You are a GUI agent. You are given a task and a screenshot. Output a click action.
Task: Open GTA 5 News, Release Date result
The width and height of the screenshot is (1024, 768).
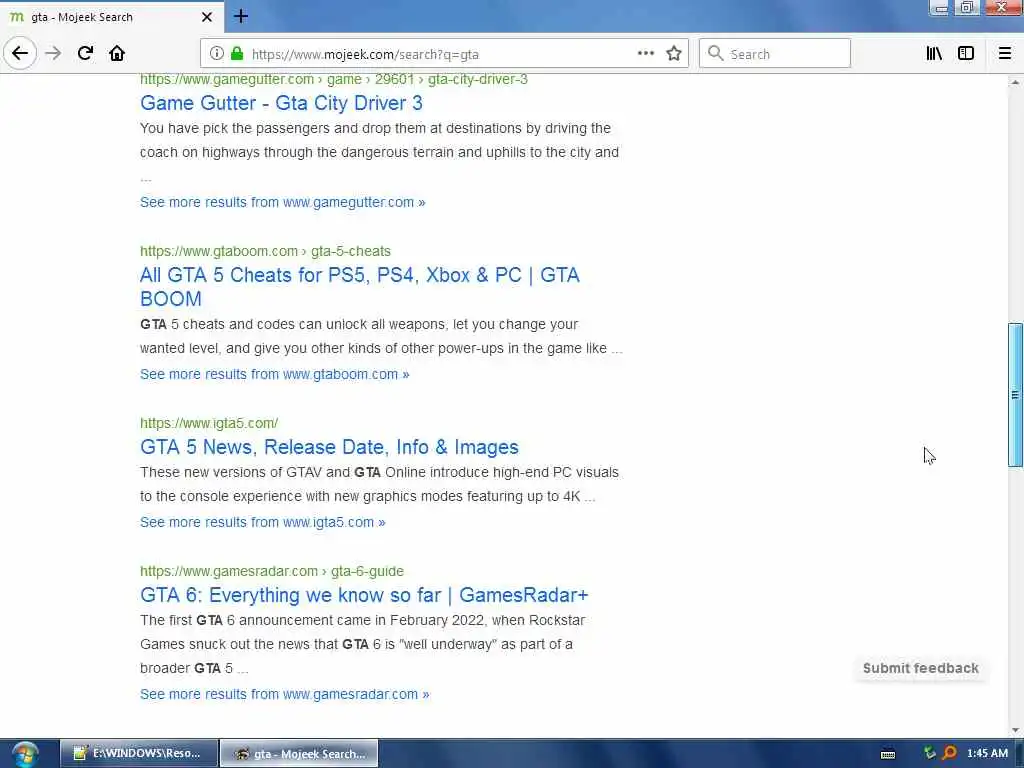[329, 447]
